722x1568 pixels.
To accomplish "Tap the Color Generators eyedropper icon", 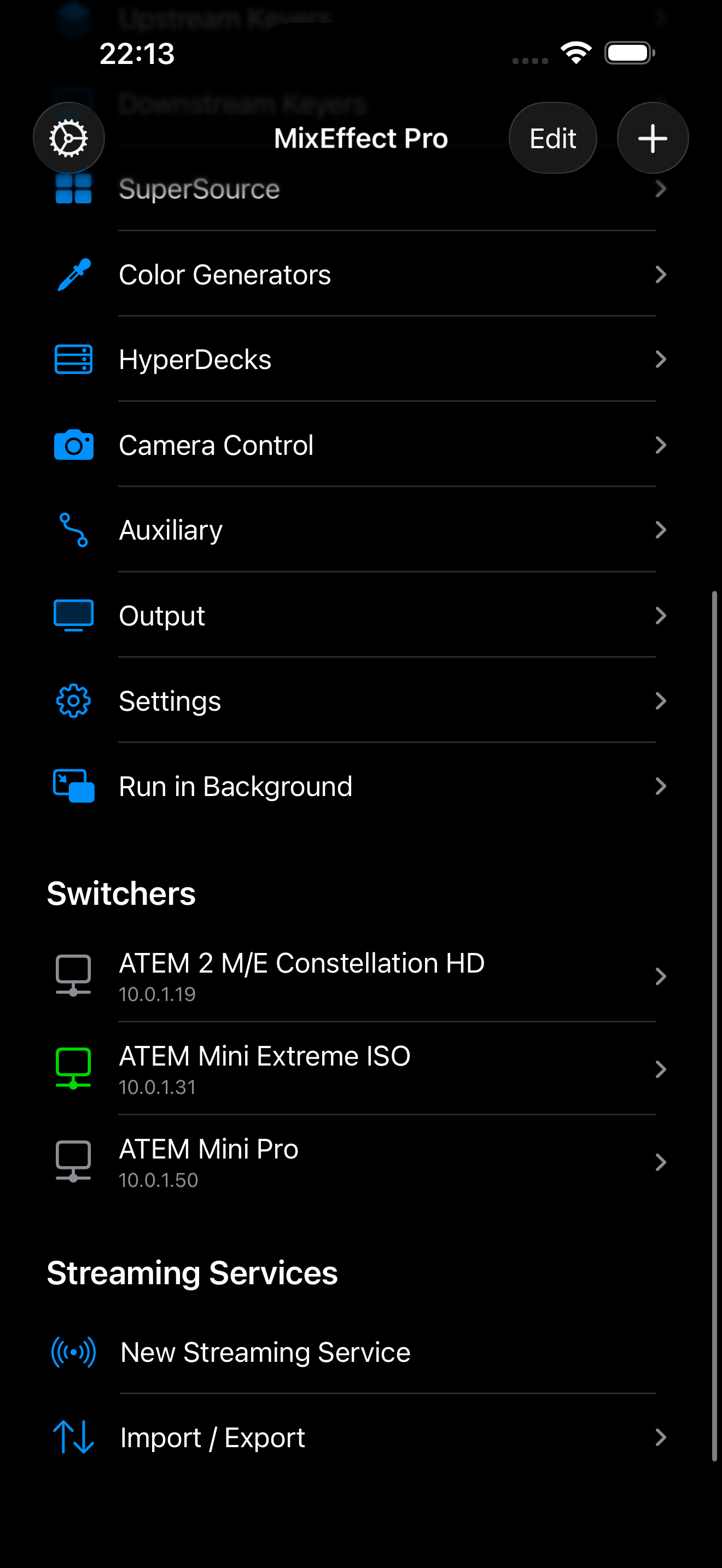I will pos(74,274).
